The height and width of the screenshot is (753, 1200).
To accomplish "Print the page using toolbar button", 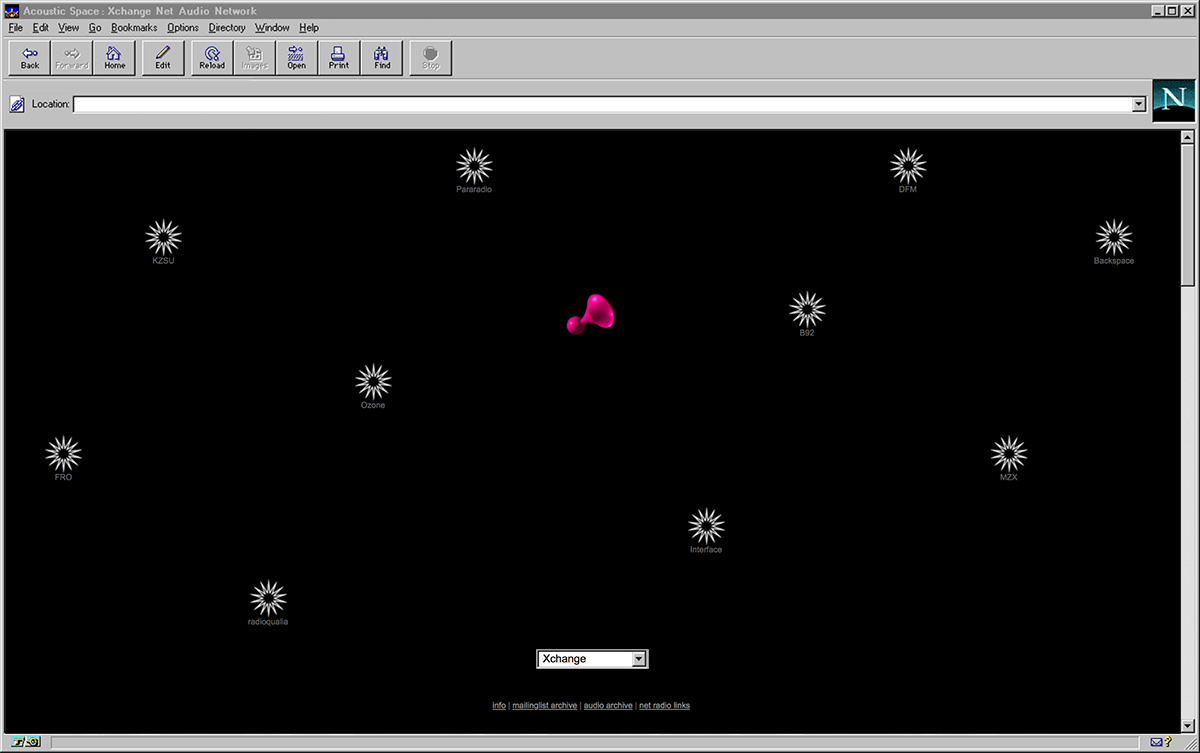I will tap(339, 58).
